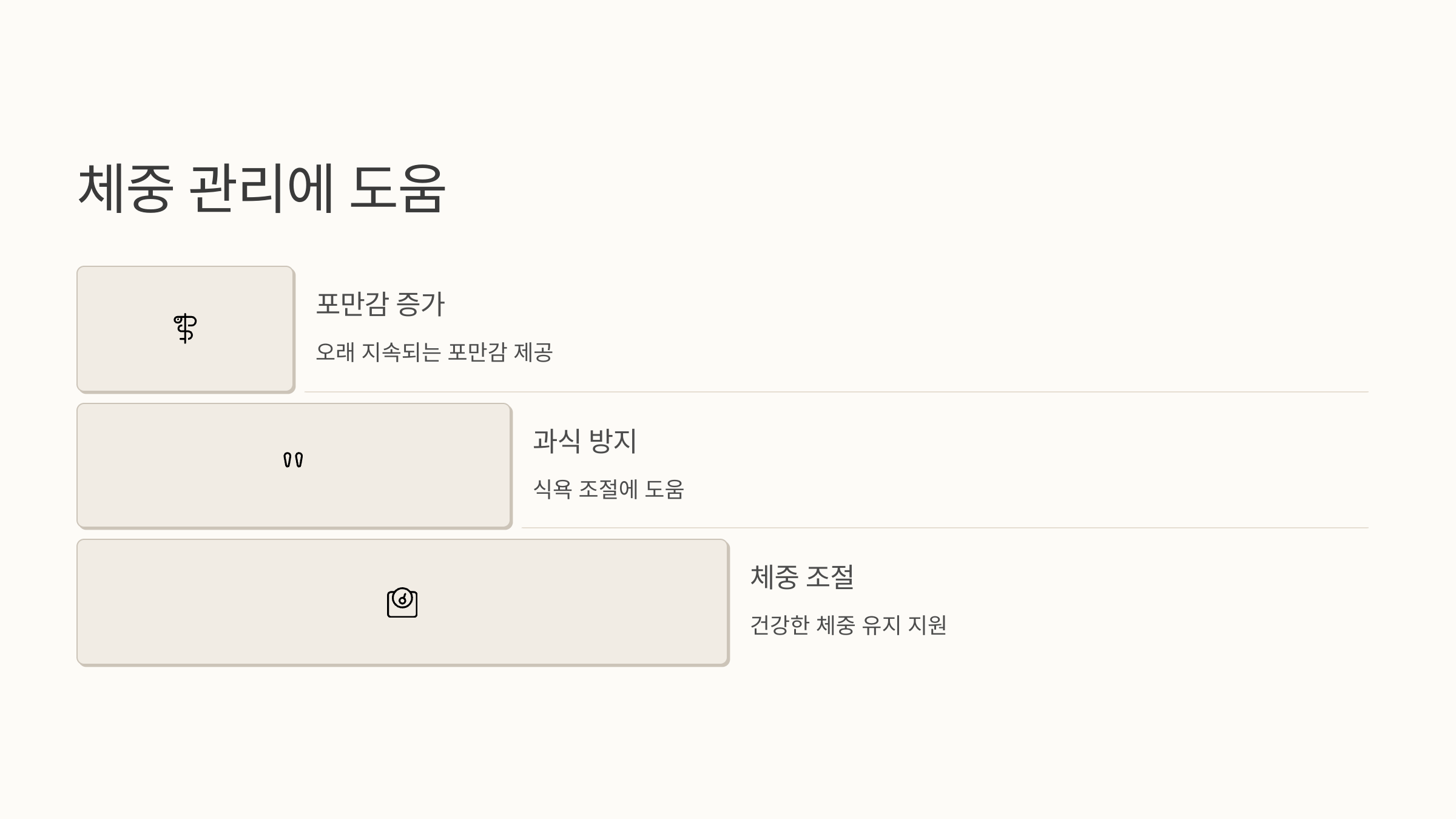Click the word 체중 in the title
The width and height of the screenshot is (1456, 819).
(126, 188)
